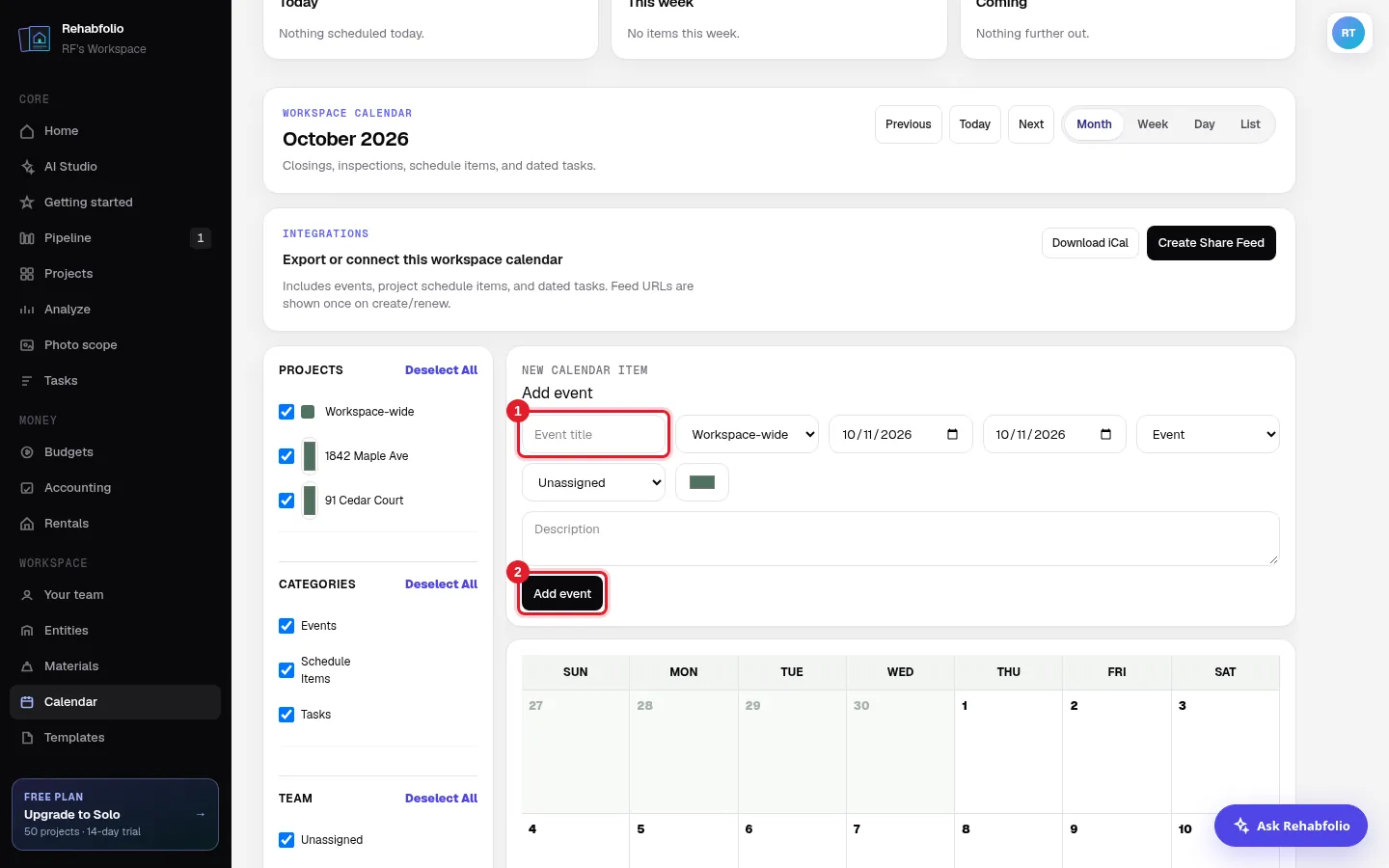The height and width of the screenshot is (868, 1389).
Task: Open the Workspace-wide project dropdown
Action: (748, 434)
